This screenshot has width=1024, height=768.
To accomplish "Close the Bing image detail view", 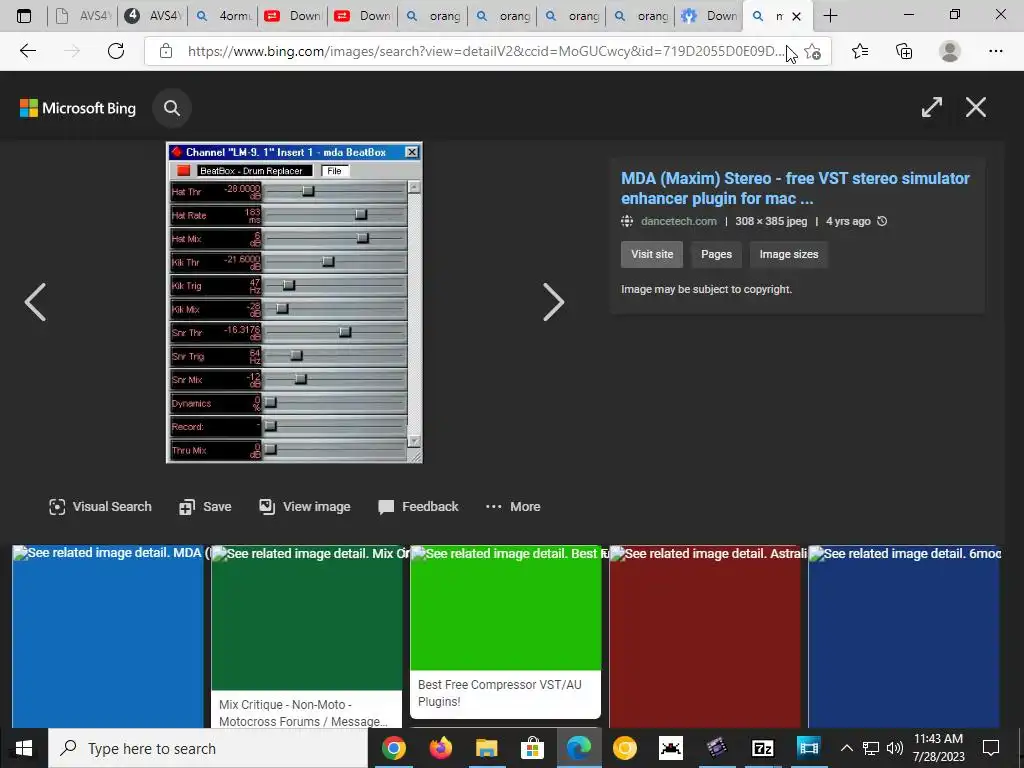I will point(976,107).
